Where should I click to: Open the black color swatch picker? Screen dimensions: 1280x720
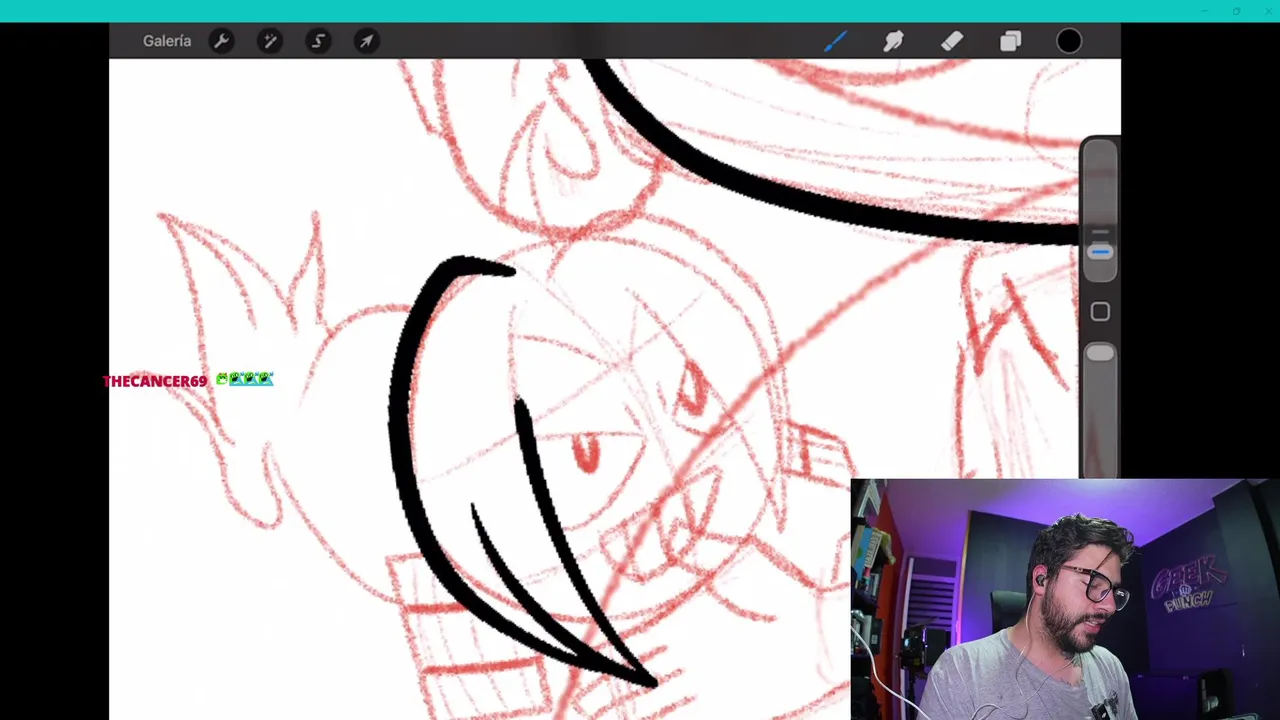click(1069, 41)
